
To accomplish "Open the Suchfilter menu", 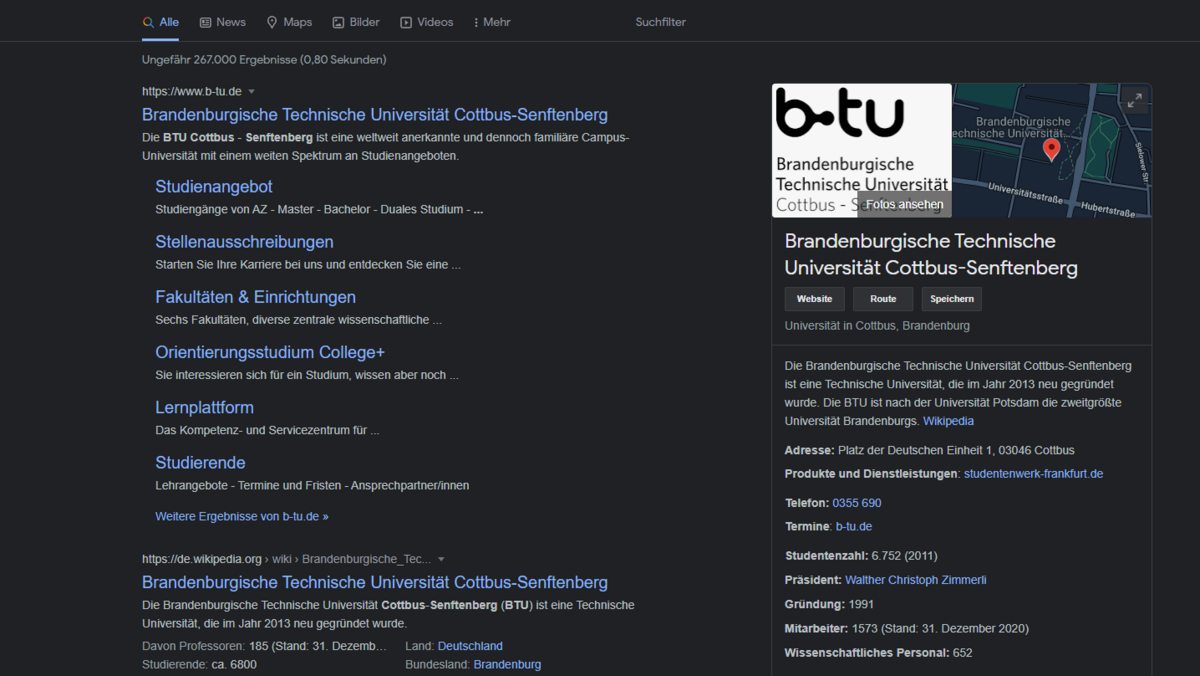I will coord(660,21).
